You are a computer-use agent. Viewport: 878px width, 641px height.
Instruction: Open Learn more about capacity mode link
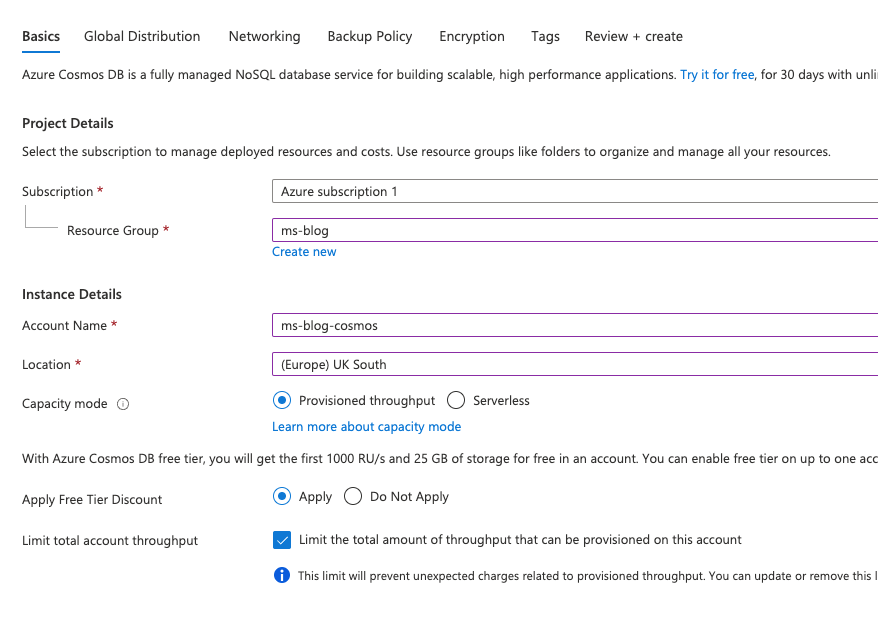point(366,427)
